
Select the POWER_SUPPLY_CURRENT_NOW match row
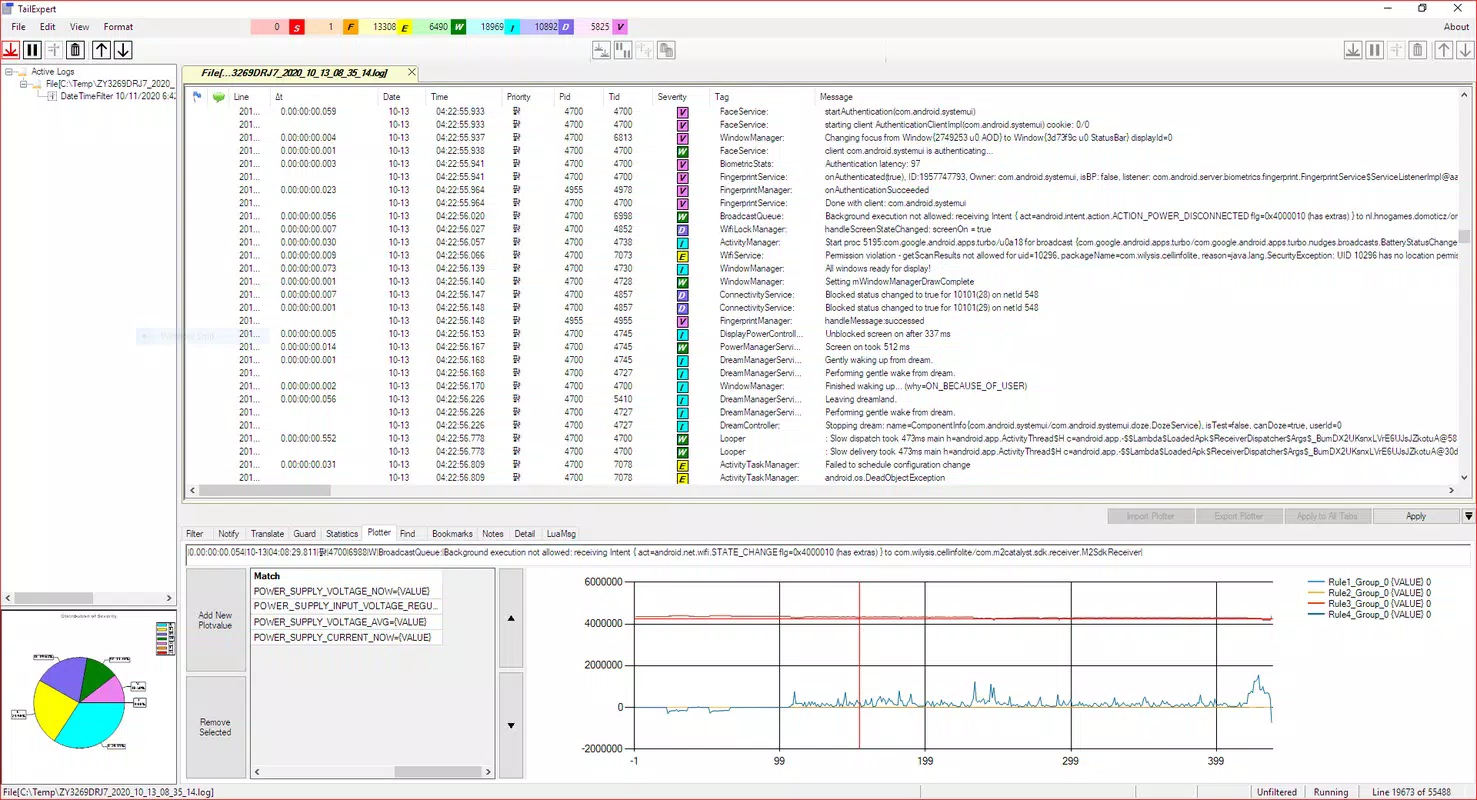tap(346, 637)
